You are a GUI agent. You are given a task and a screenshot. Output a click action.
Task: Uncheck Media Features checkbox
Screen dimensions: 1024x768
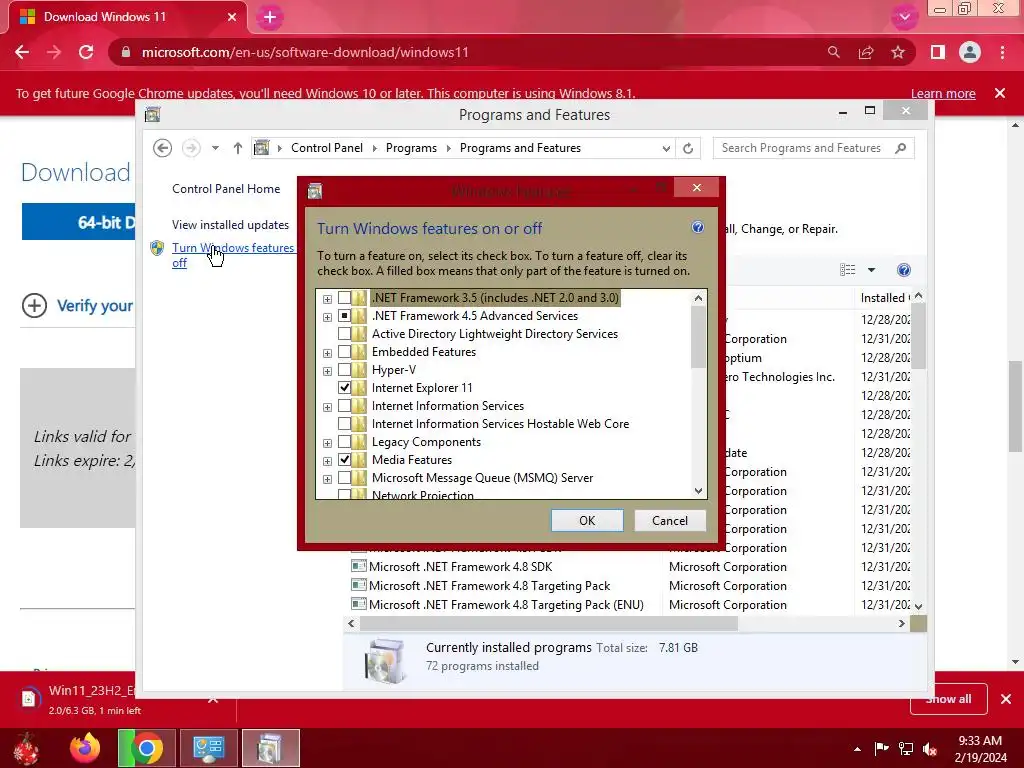(x=344, y=460)
